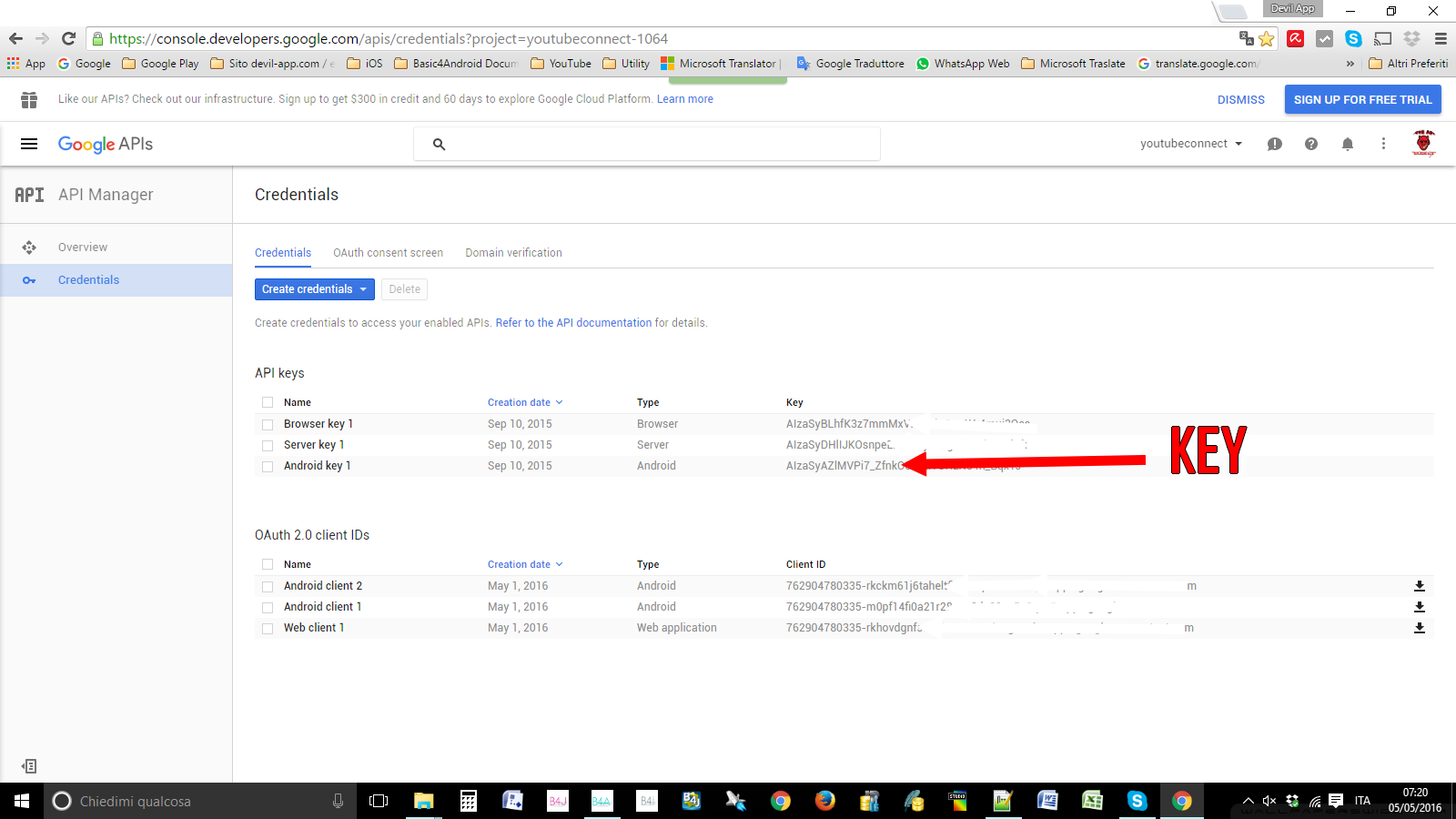Expand the hidden bookmarks overflow chevron
The width and height of the screenshot is (1456, 819).
[x=1350, y=64]
